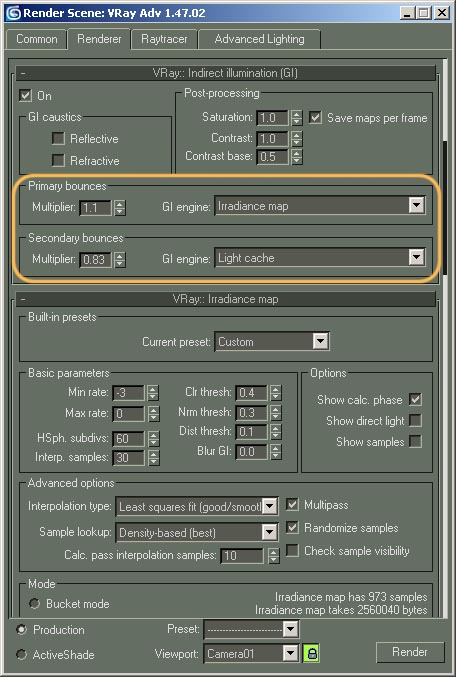Toggle Save maps per frame
This screenshot has height=677, width=456.
[x=315, y=118]
